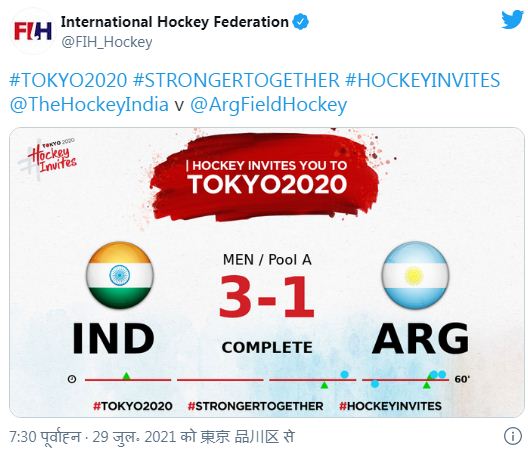The width and height of the screenshot is (528, 450).
Task: Click the blue verified badge
Action: (x=301, y=22)
